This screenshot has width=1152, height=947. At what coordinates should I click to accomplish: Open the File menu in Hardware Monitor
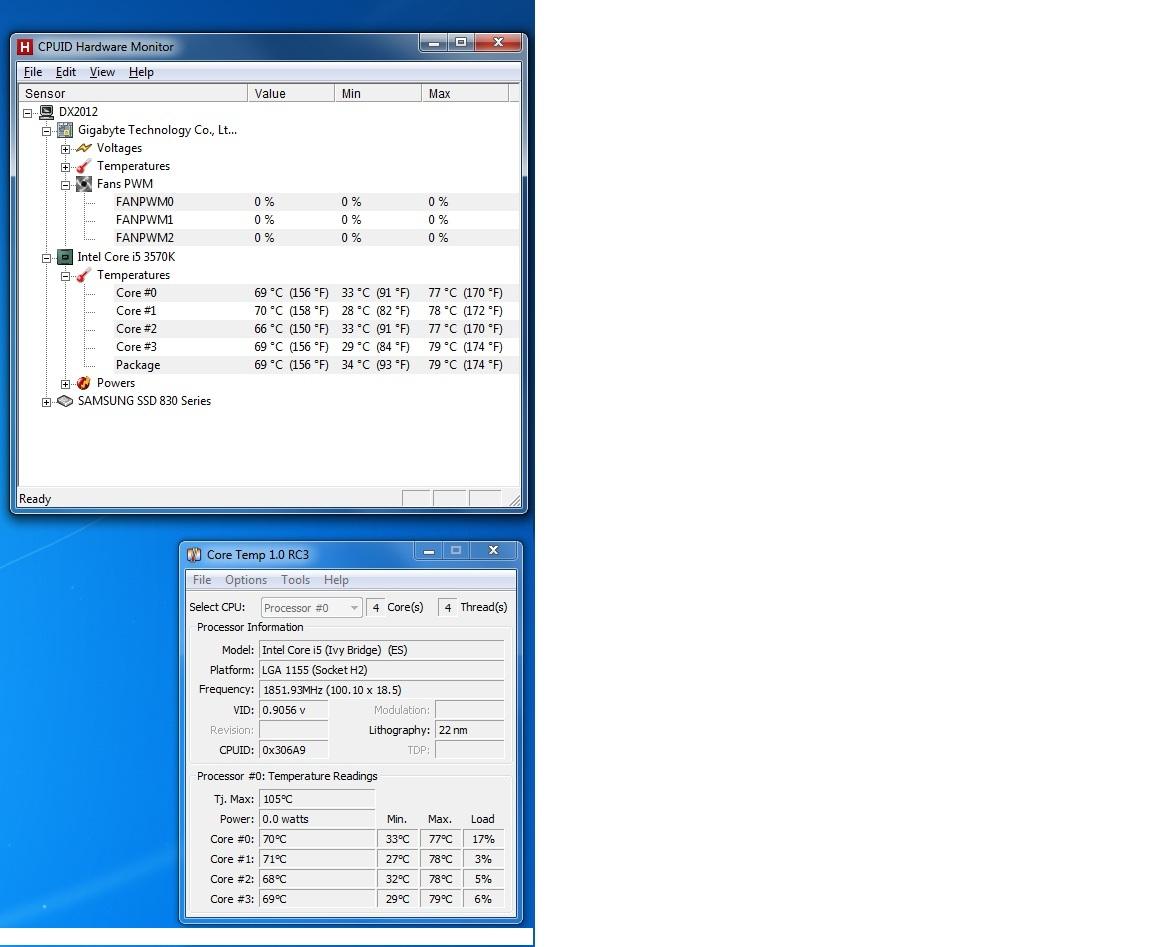click(33, 72)
